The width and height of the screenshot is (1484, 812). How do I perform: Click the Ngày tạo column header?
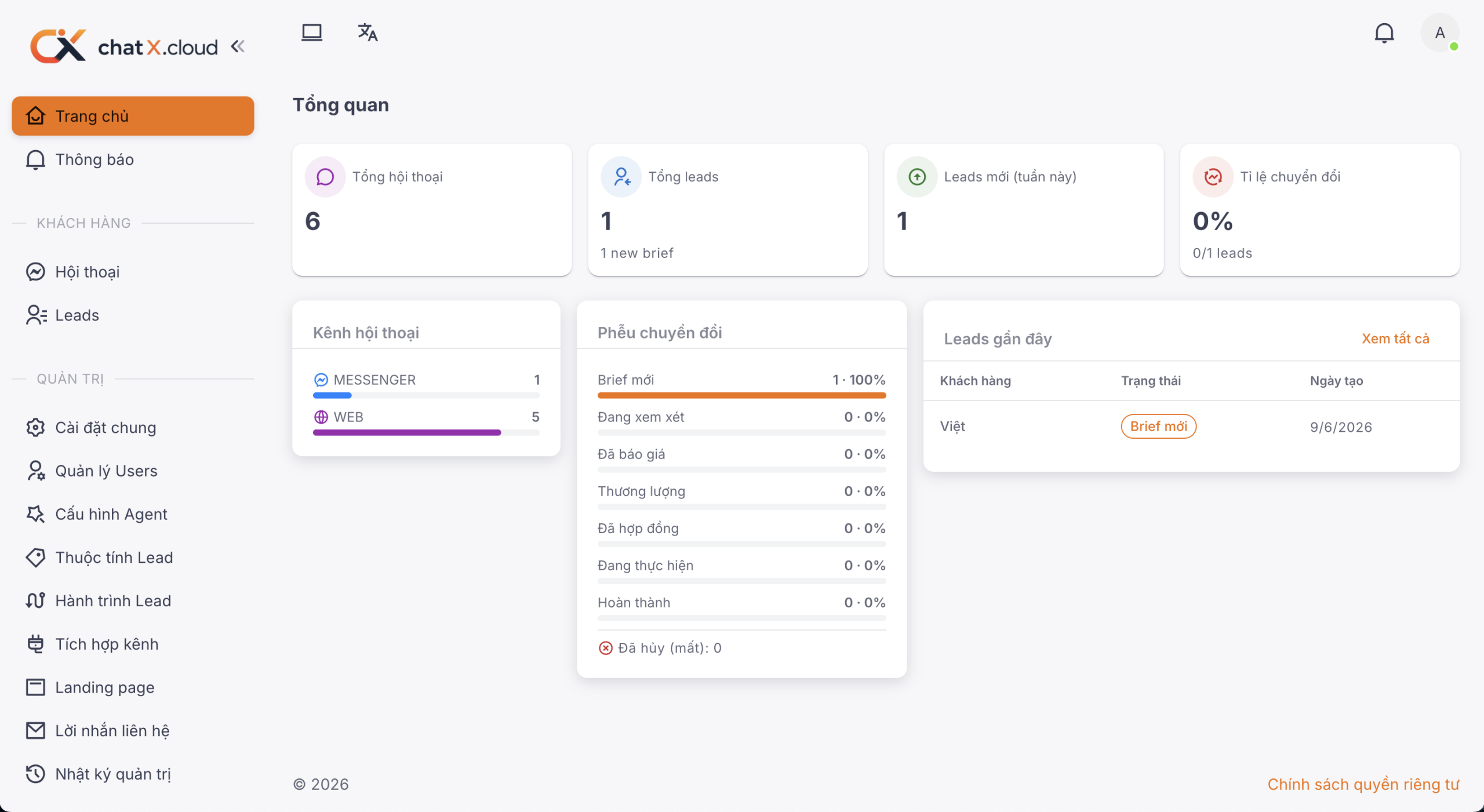[x=1336, y=381]
